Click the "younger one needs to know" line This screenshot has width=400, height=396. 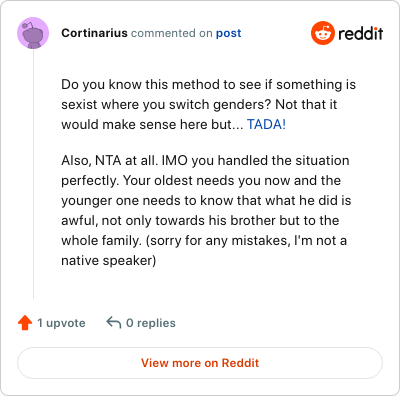tap(206, 201)
